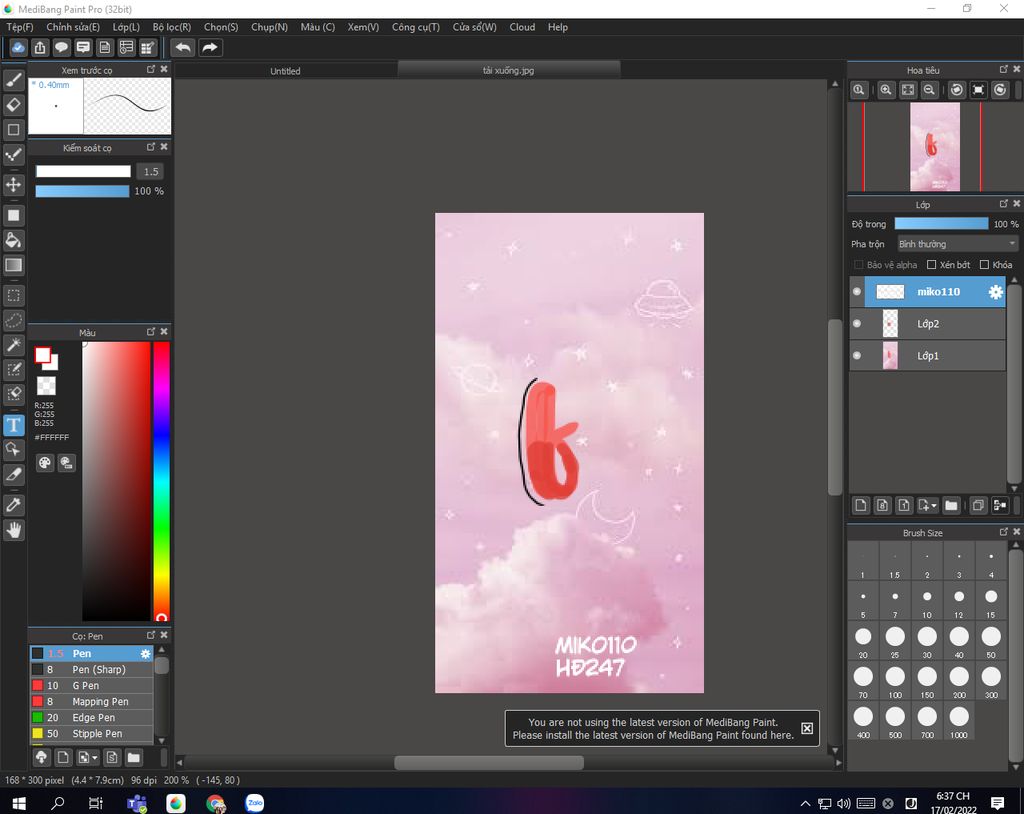Select the Bucket fill tool

tap(14, 240)
